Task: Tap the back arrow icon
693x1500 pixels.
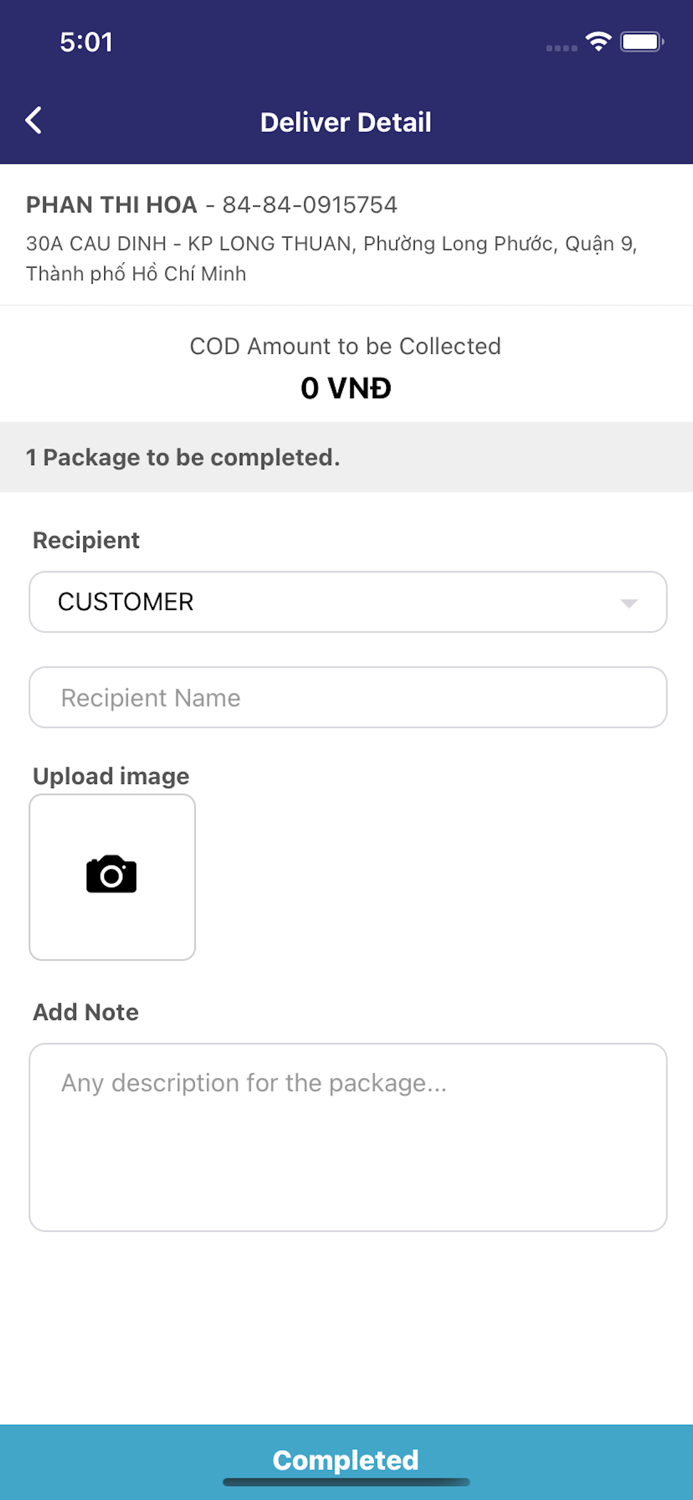Action: [x=34, y=121]
